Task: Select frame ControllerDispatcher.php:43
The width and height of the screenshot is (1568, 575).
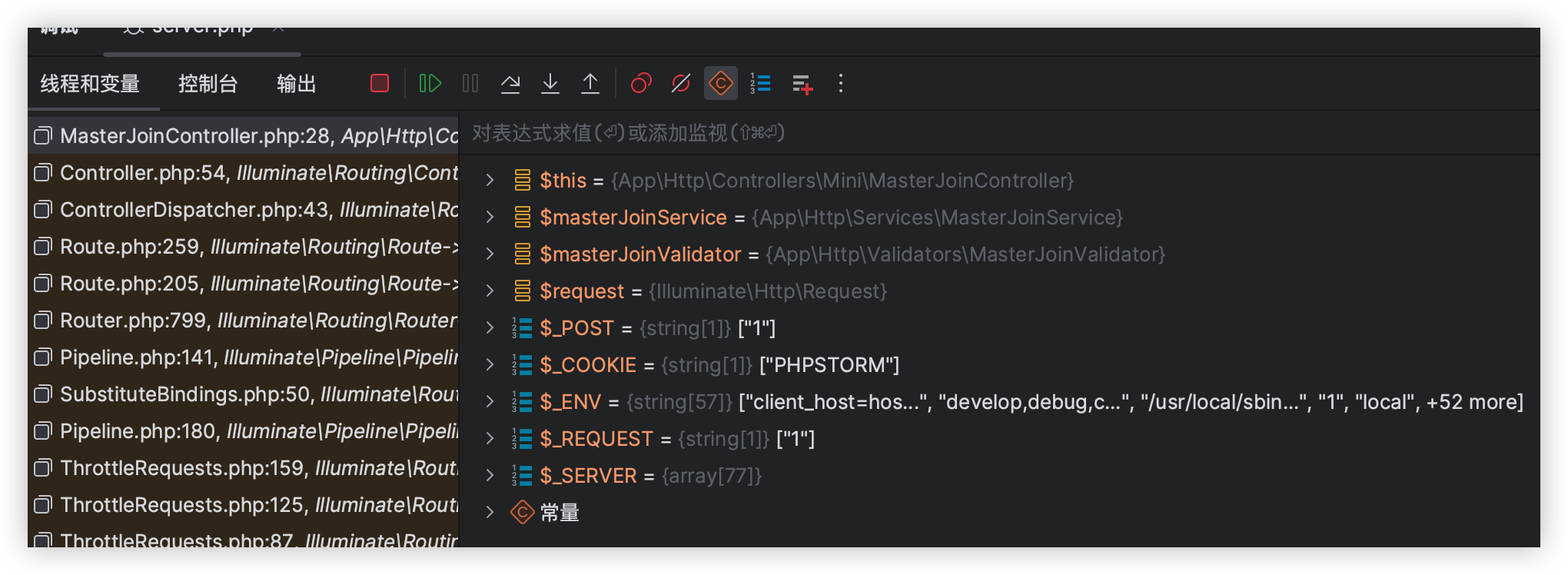Action: point(244,210)
